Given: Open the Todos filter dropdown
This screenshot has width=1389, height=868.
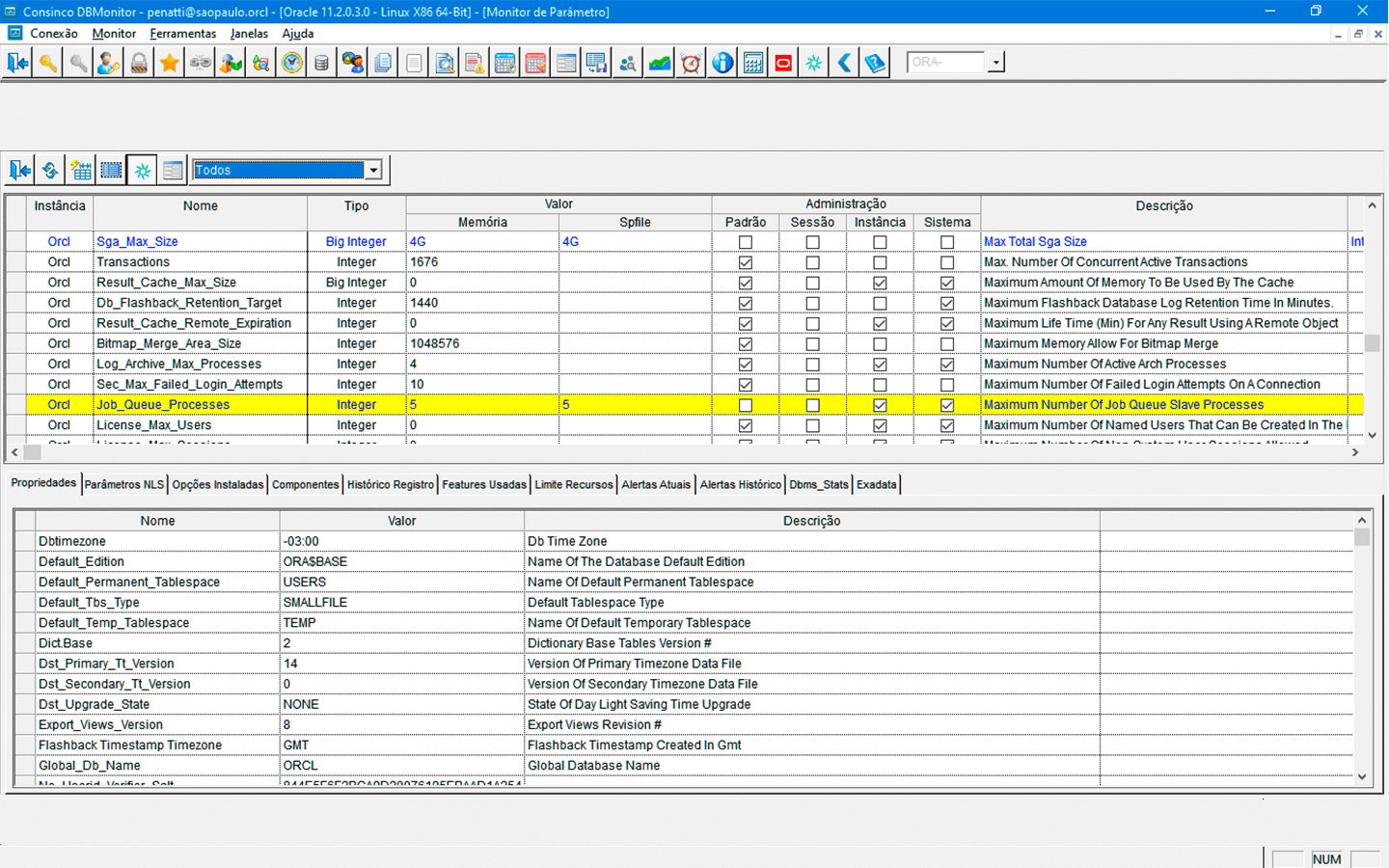Looking at the screenshot, I should pos(373,171).
